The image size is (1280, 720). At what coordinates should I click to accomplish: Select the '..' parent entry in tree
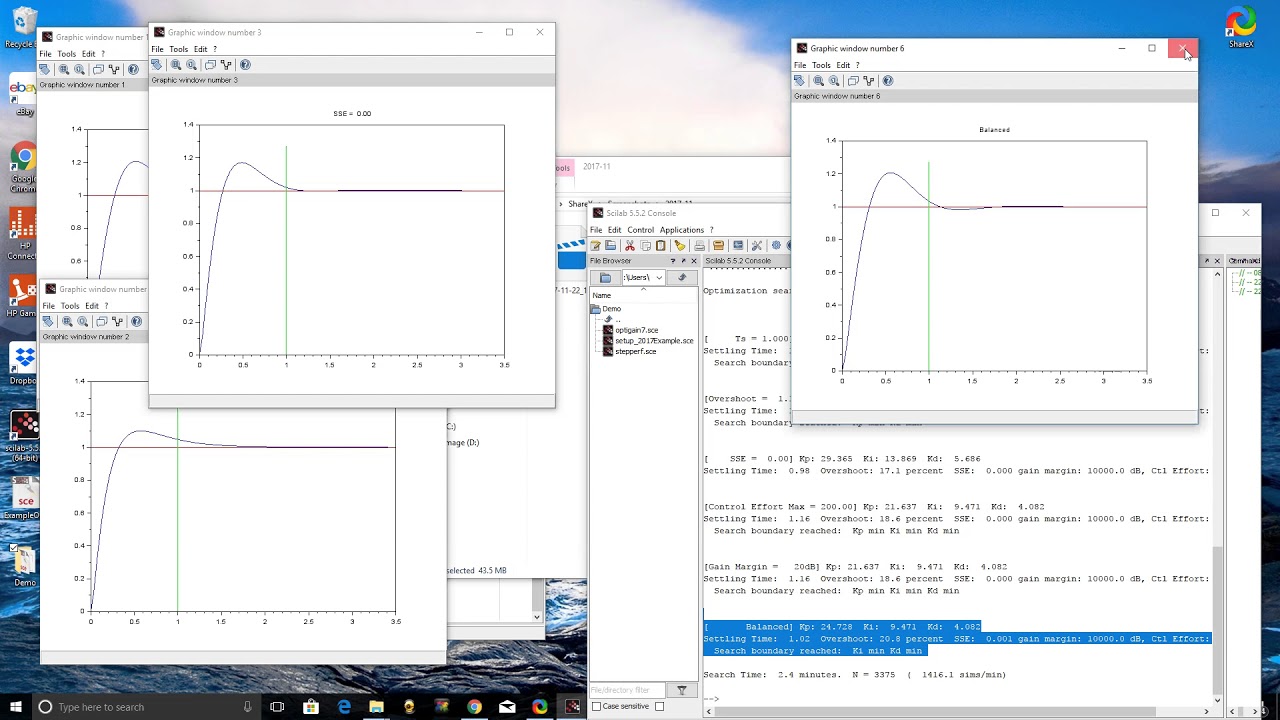tap(612, 319)
